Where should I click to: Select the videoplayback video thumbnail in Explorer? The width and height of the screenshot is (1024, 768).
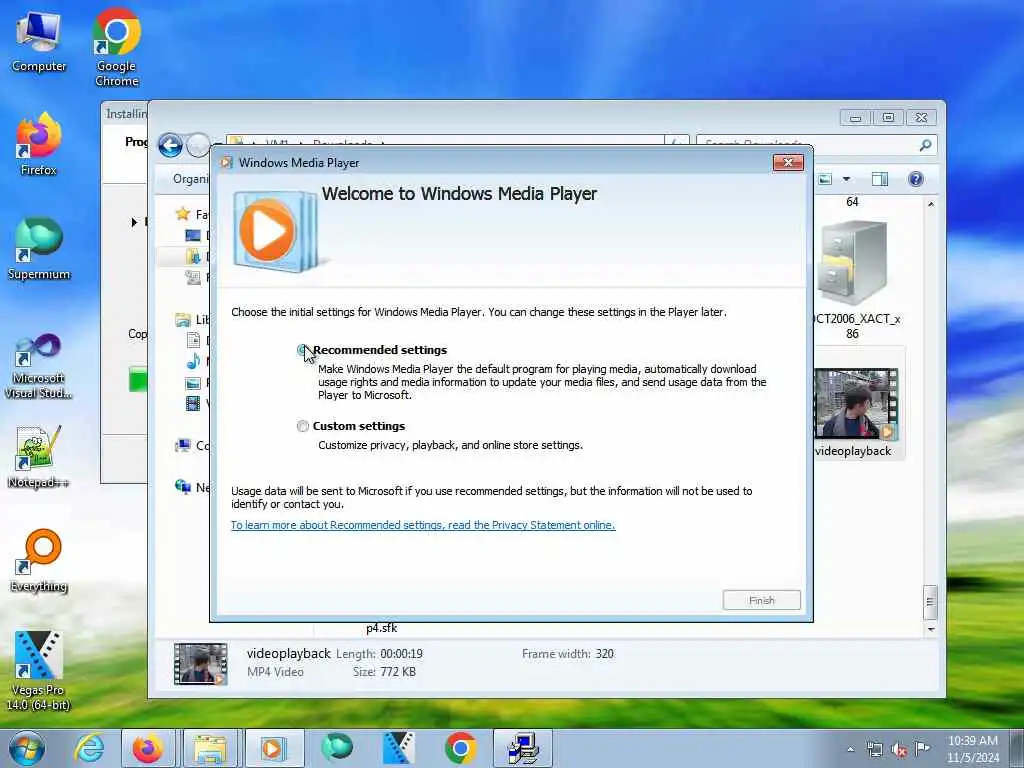(x=856, y=403)
